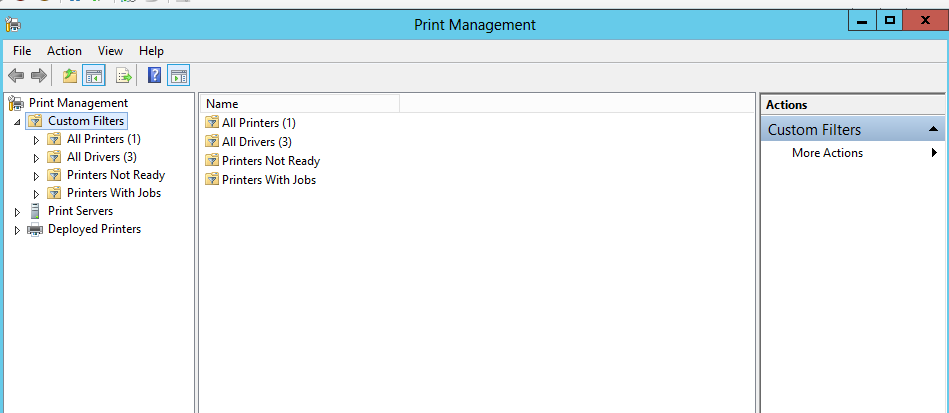Select Printers With Jobs label in tree
The image size is (949, 413).
coord(114,194)
